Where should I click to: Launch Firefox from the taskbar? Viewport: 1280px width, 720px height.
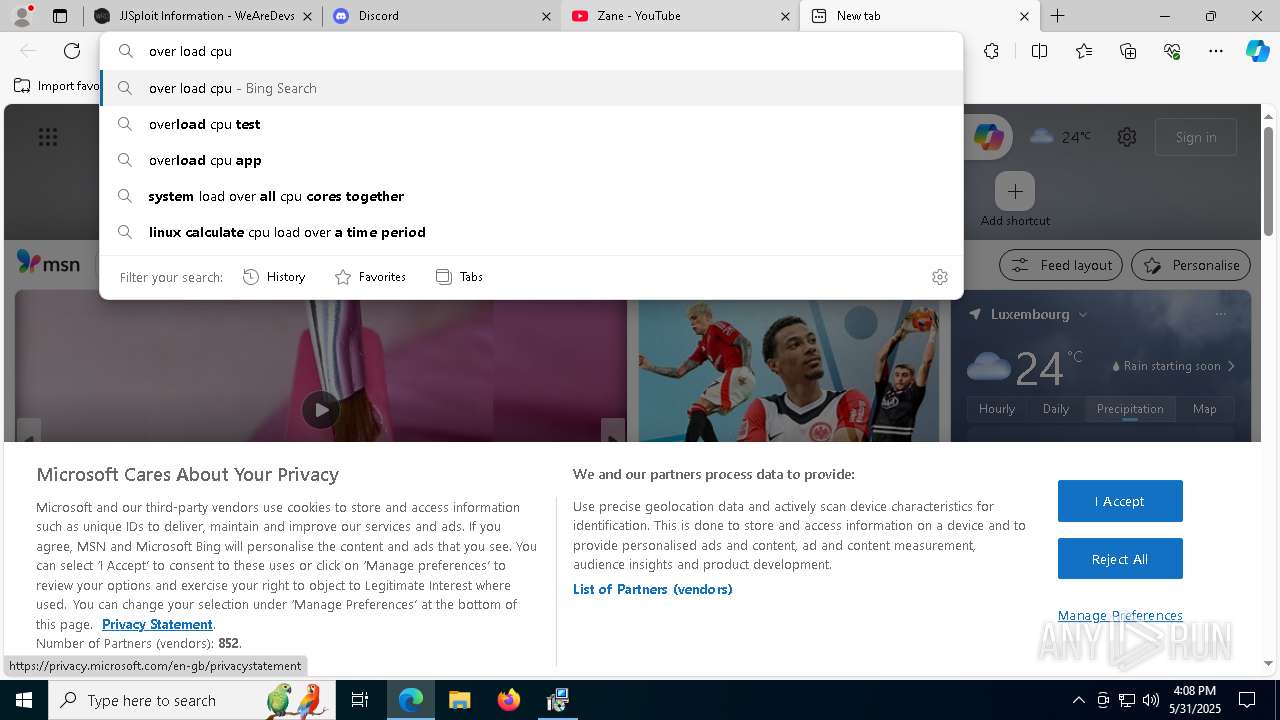point(508,700)
